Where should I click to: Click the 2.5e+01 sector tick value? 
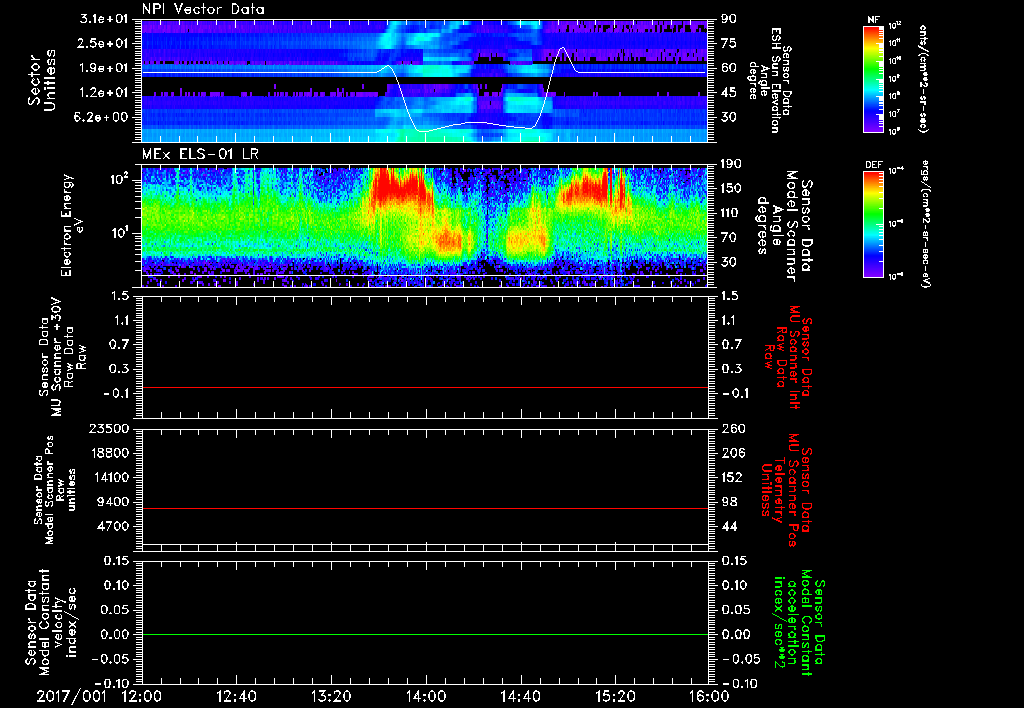(104, 43)
